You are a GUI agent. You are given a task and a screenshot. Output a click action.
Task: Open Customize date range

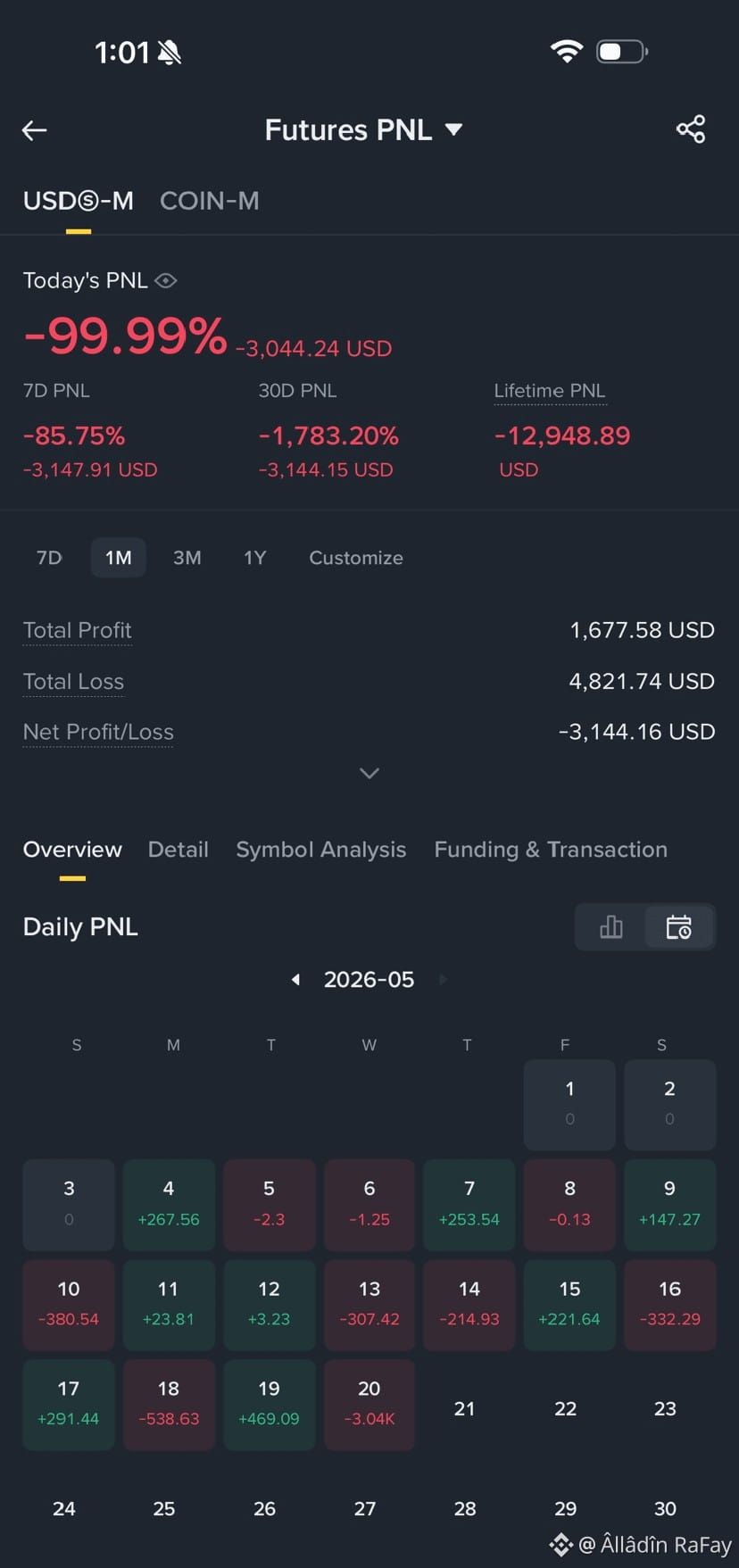pos(356,558)
